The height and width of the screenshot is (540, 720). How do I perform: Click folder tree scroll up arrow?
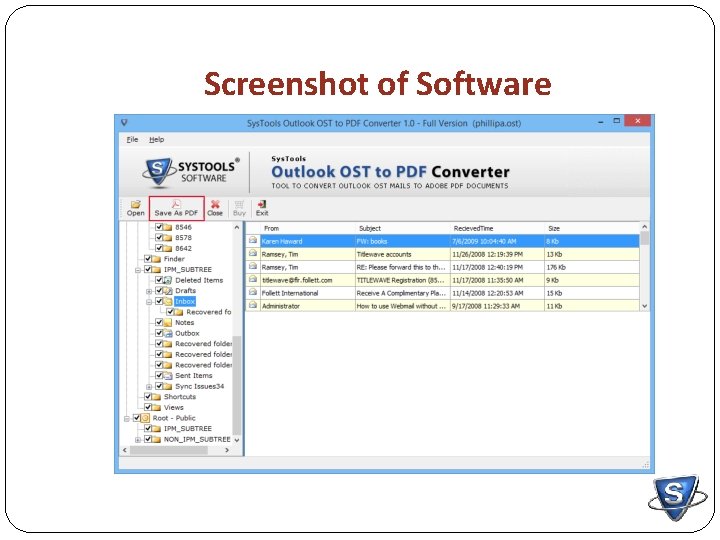[237, 227]
